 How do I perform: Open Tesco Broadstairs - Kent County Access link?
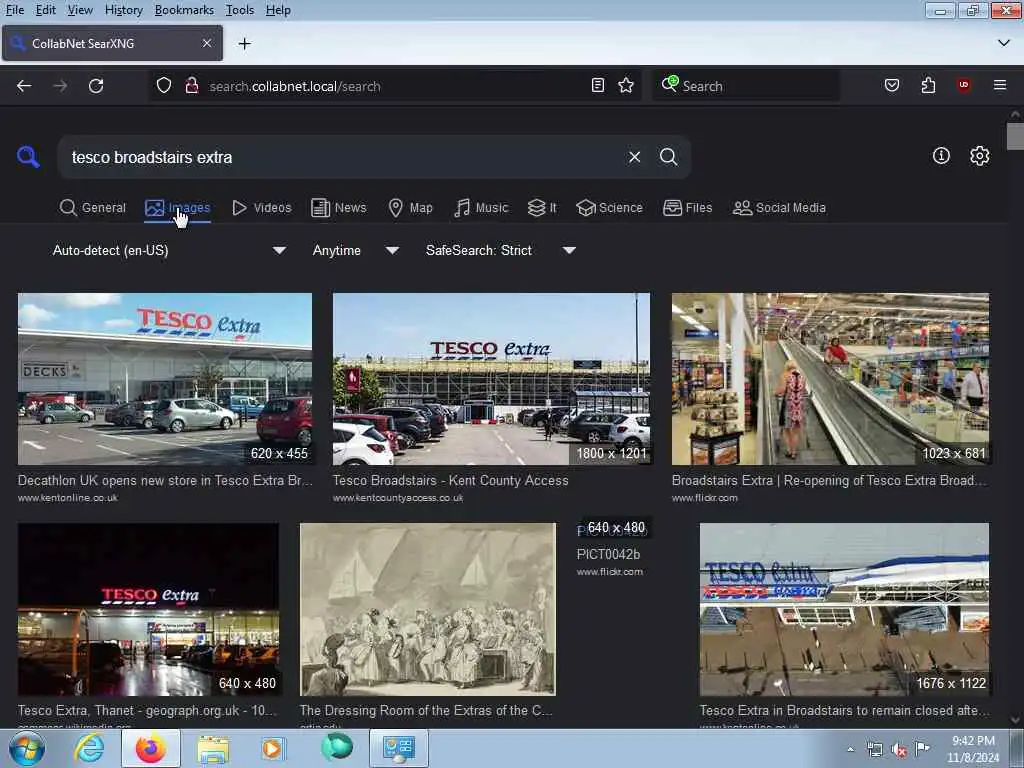point(451,480)
